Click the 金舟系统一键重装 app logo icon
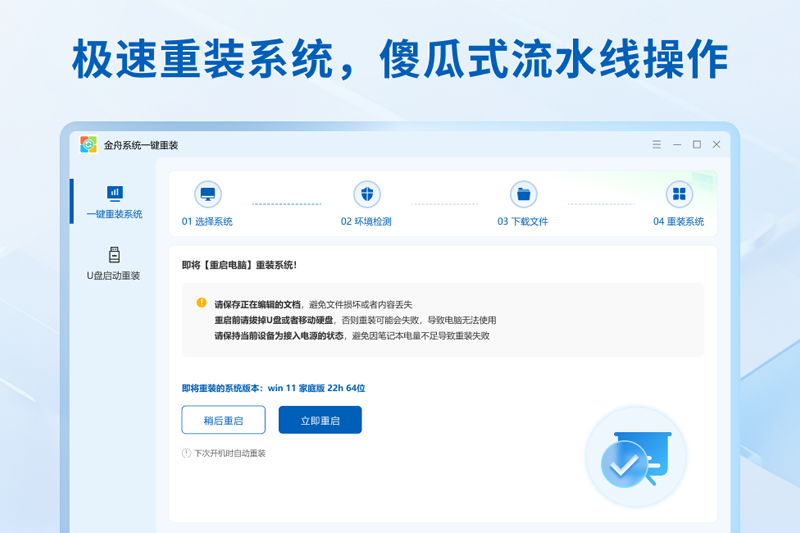Viewport: 800px width, 533px height. click(88, 145)
